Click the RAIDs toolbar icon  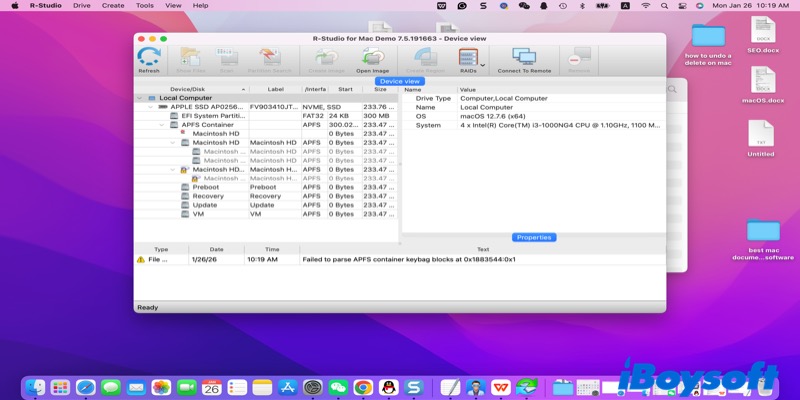click(467, 59)
